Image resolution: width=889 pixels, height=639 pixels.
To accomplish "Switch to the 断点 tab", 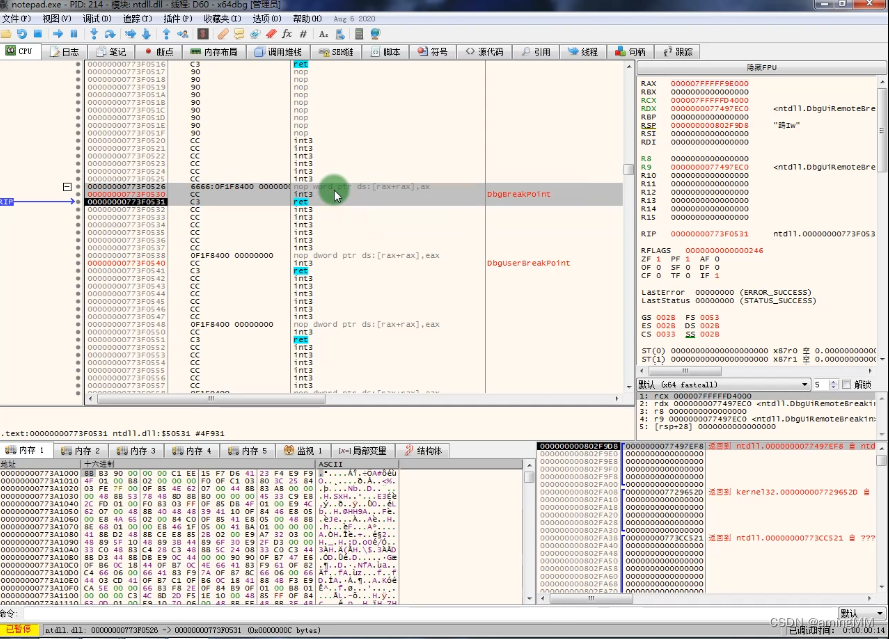I will [x=159, y=52].
